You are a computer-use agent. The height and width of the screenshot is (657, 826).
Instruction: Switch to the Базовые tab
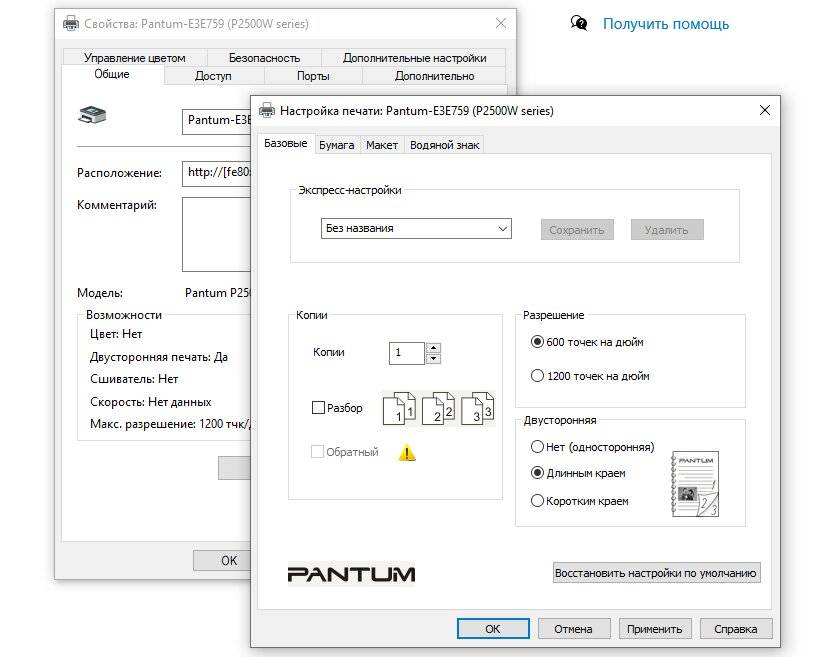tap(286, 143)
